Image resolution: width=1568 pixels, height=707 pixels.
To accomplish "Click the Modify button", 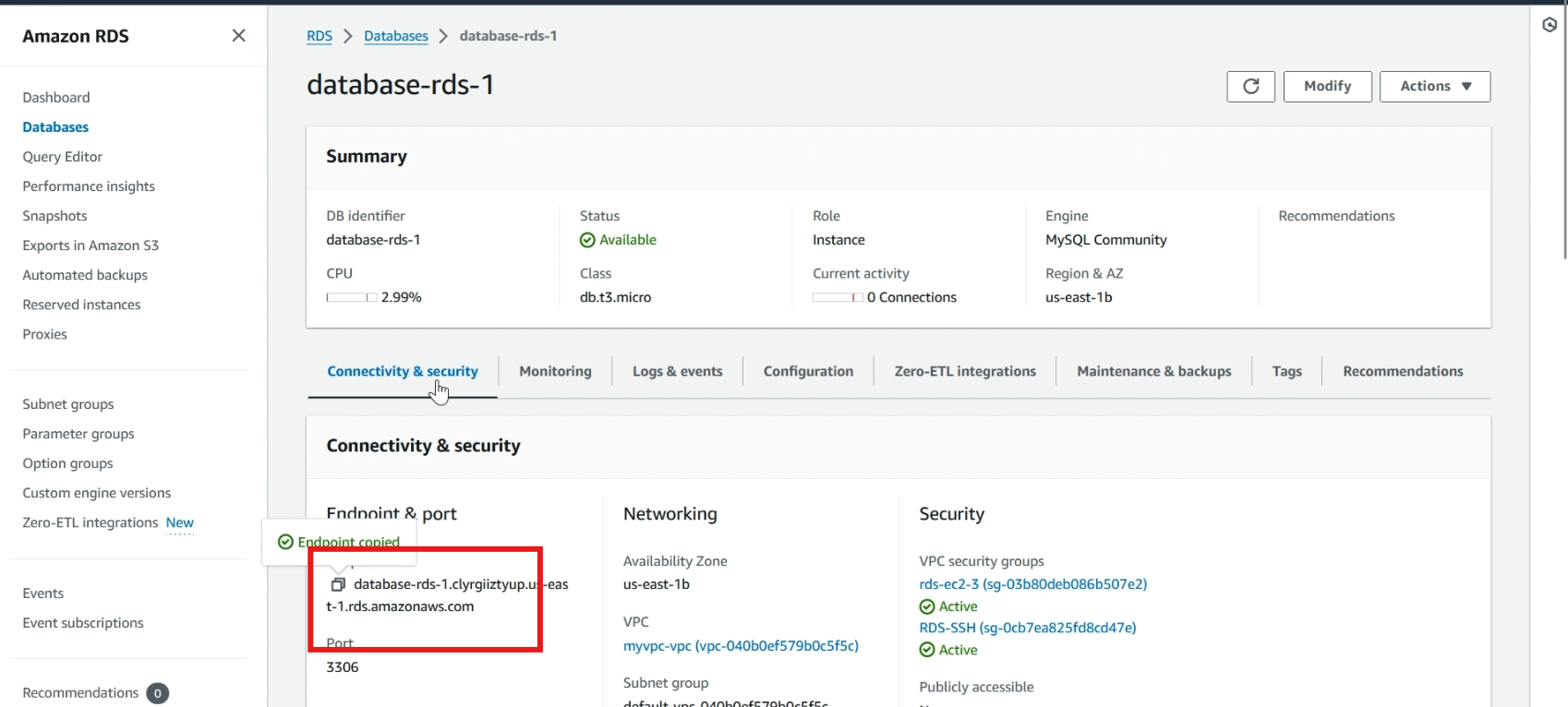I will [1327, 86].
